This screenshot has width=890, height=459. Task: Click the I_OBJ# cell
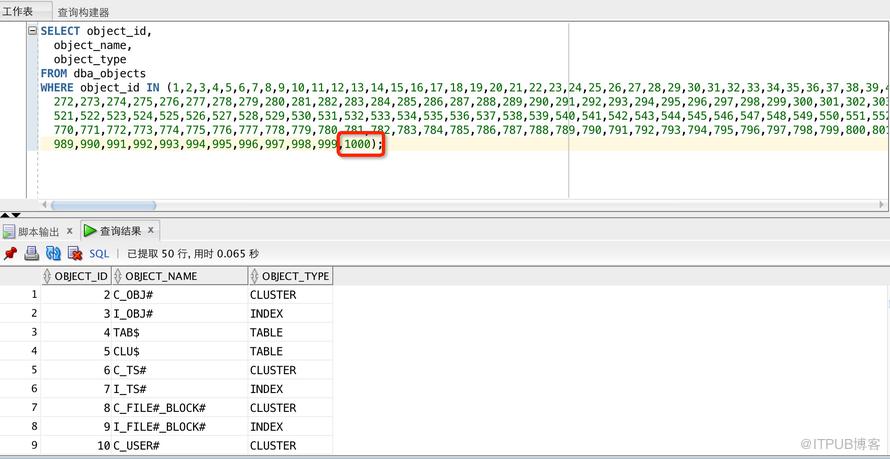point(179,314)
